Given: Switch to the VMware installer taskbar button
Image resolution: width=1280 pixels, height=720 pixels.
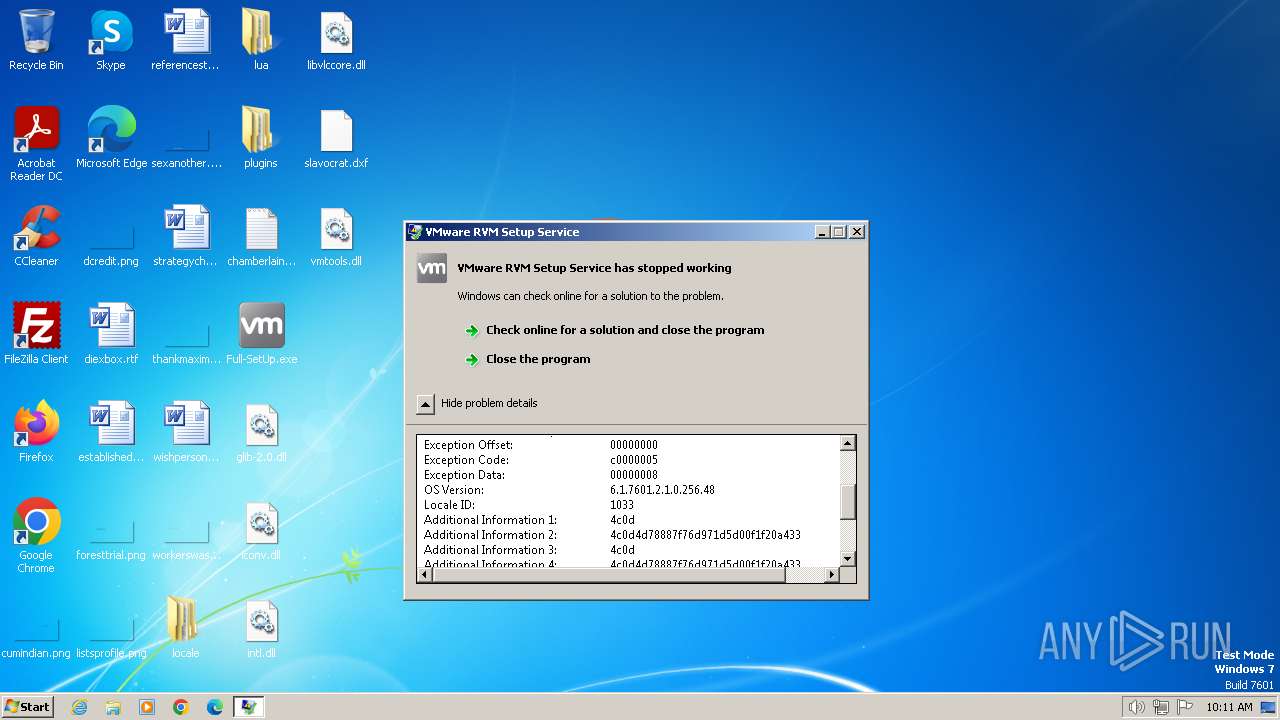Looking at the screenshot, I should coord(248,707).
